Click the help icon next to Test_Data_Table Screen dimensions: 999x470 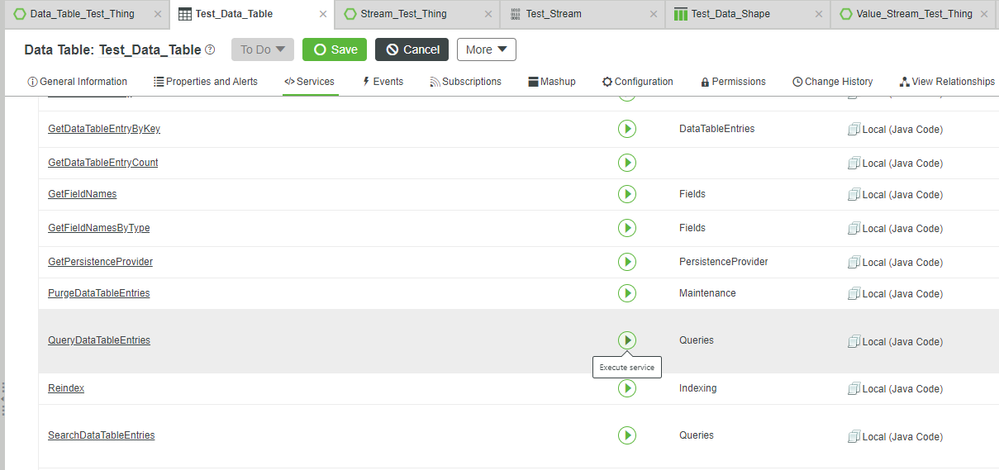tap(210, 50)
